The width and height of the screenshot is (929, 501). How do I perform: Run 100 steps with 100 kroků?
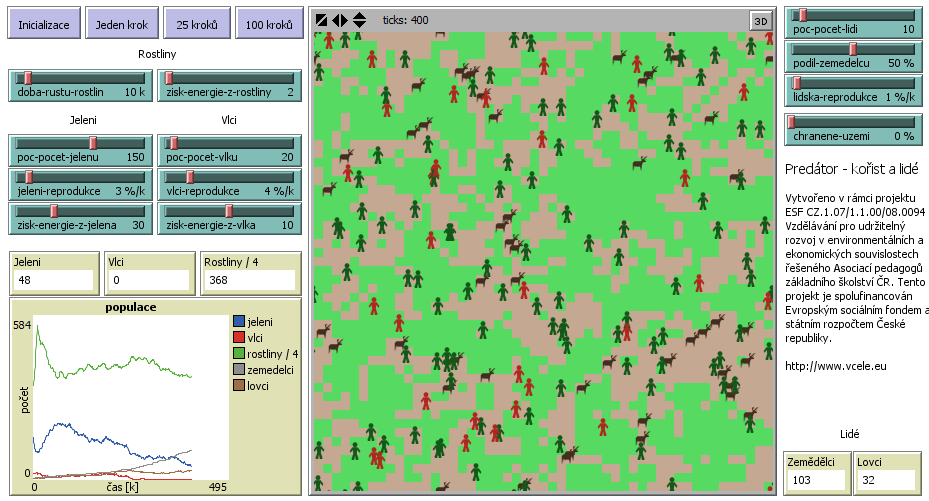tap(269, 24)
